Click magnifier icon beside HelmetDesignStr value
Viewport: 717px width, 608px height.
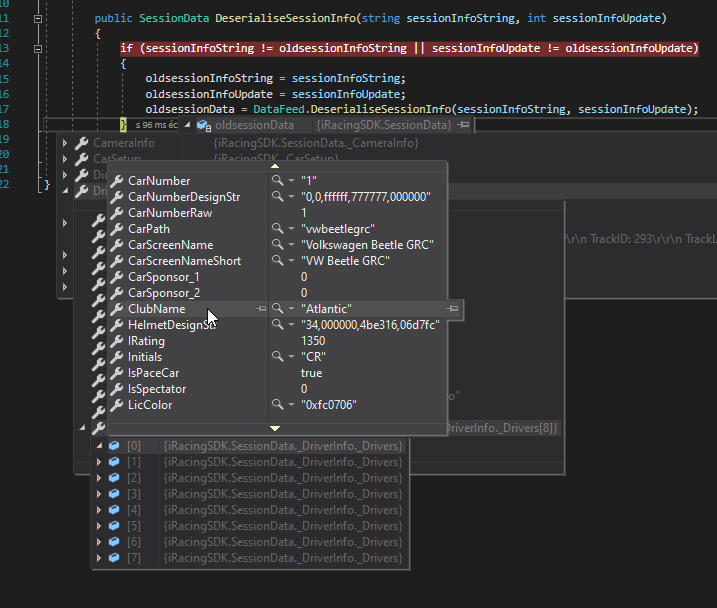(277, 324)
